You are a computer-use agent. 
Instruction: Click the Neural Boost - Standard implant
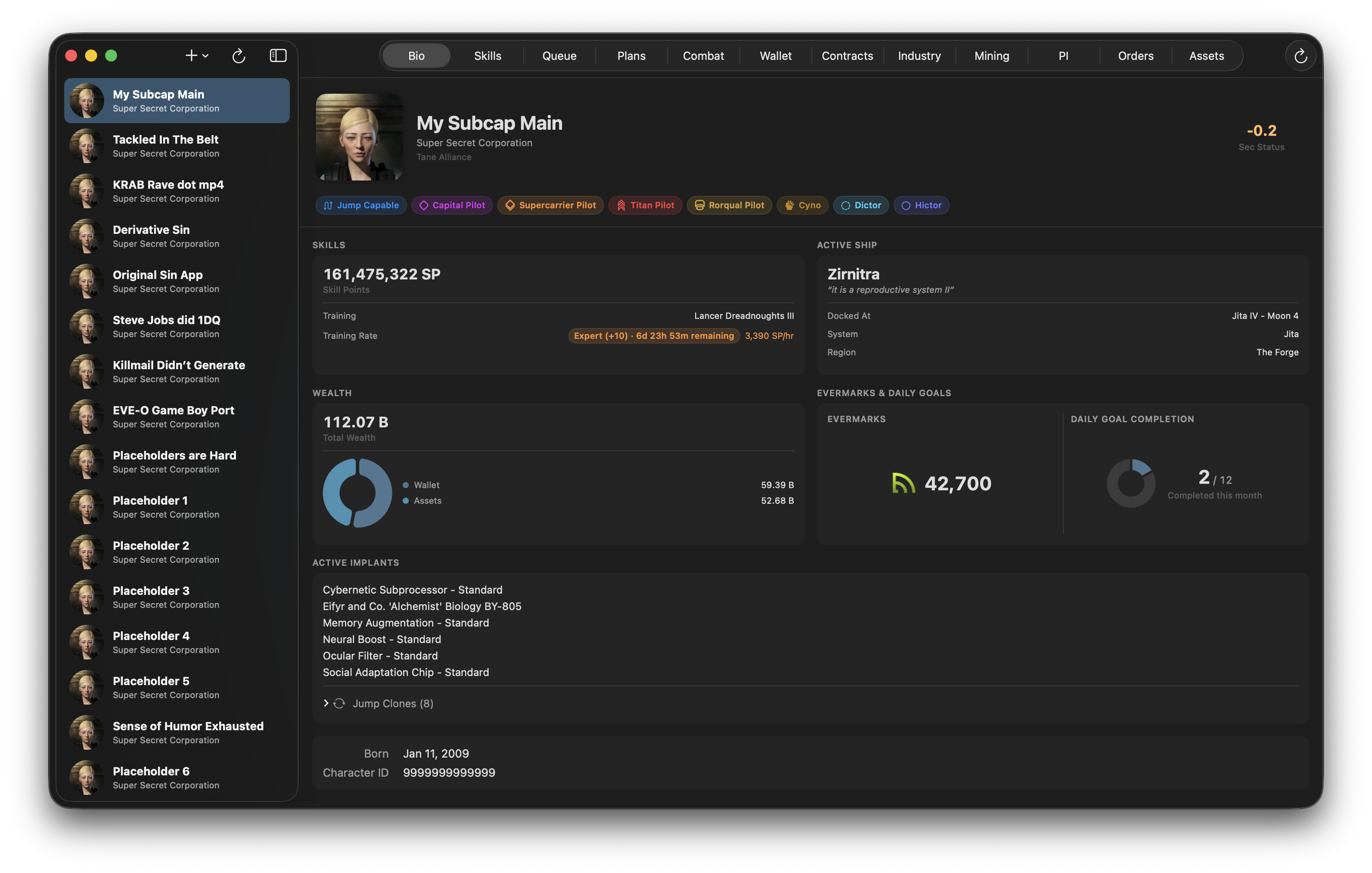pos(382,640)
